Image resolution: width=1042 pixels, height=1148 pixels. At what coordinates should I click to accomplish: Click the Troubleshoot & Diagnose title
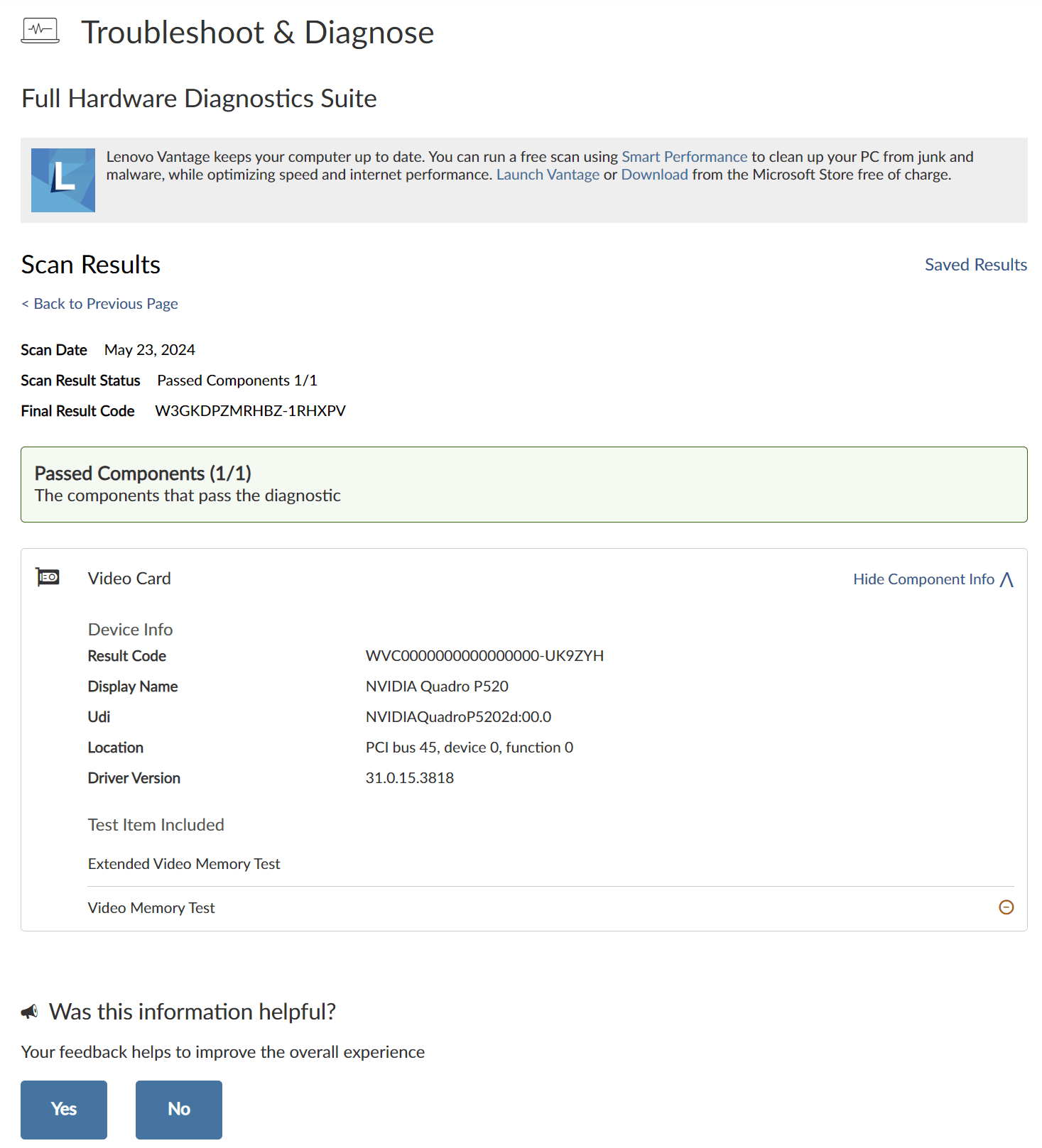pyautogui.click(x=257, y=33)
